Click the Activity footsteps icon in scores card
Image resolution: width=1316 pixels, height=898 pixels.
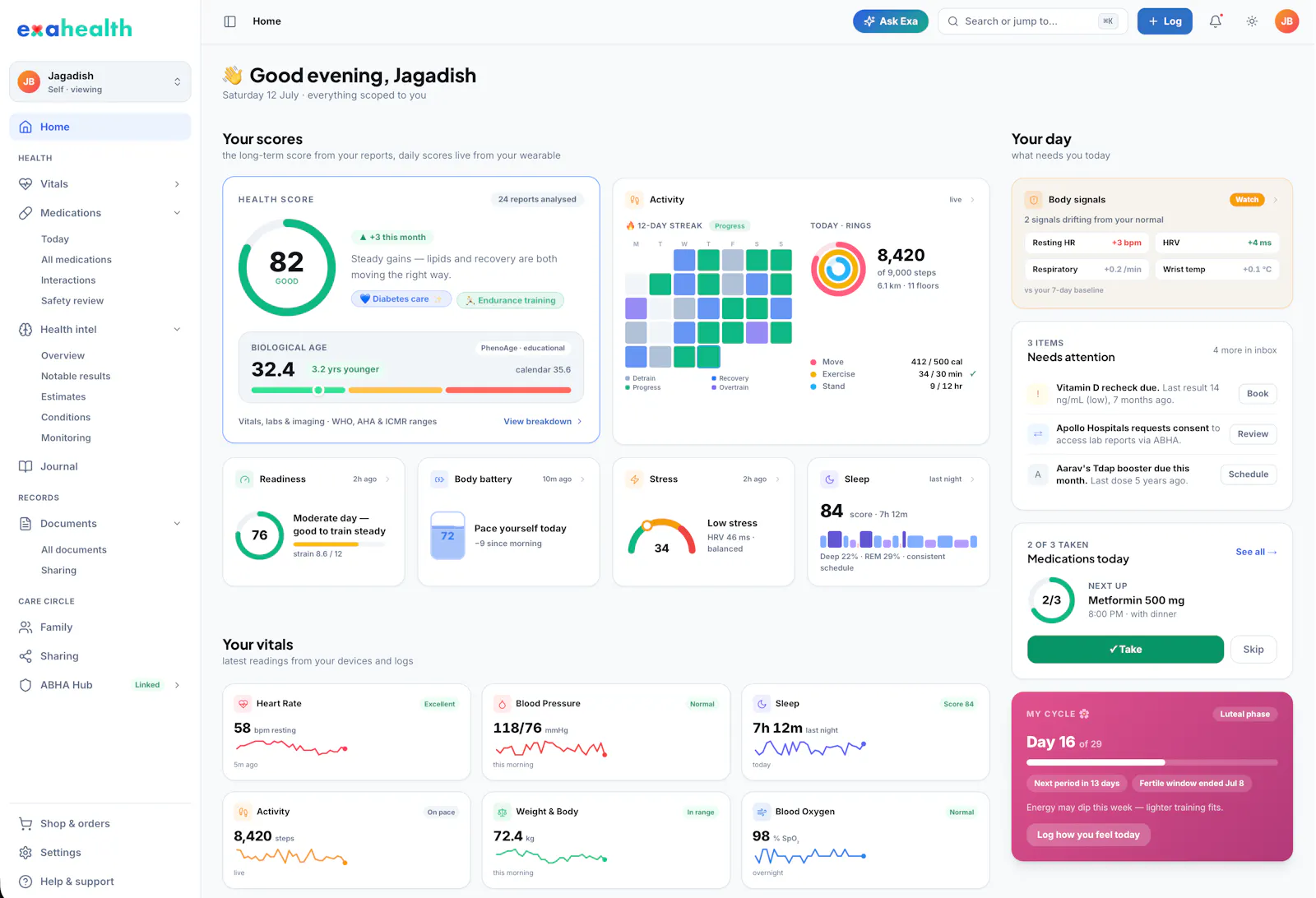coord(635,200)
